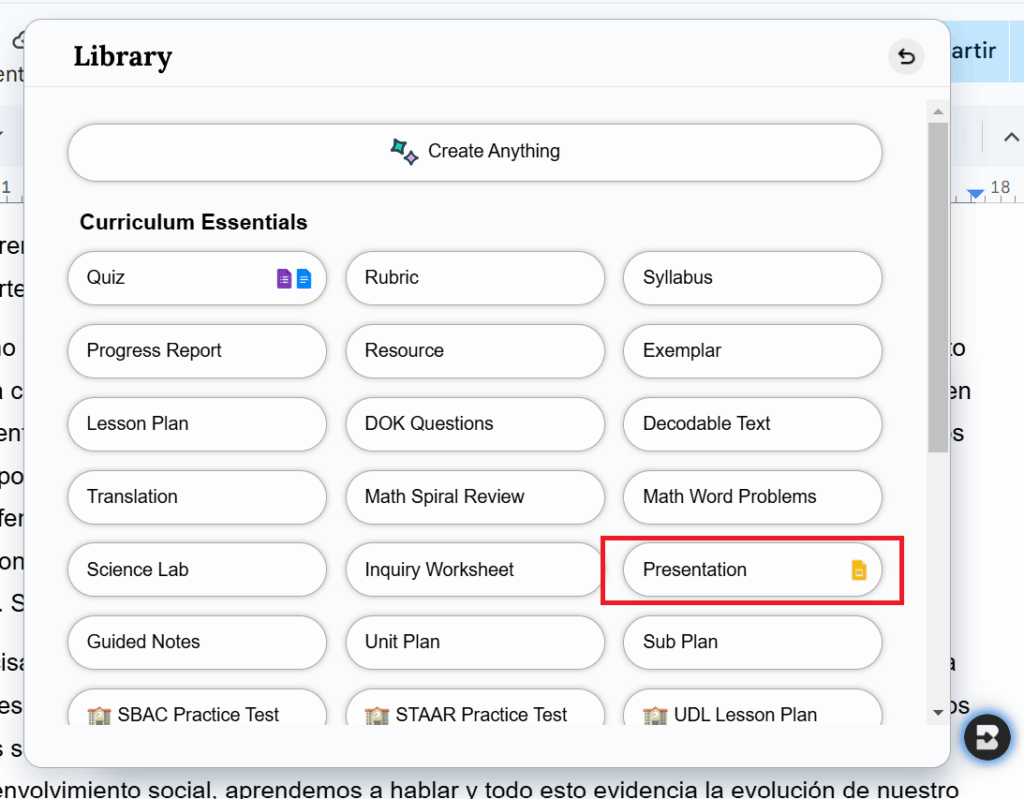1024x799 pixels.
Task: Select the Rubric option
Action: 475,278
